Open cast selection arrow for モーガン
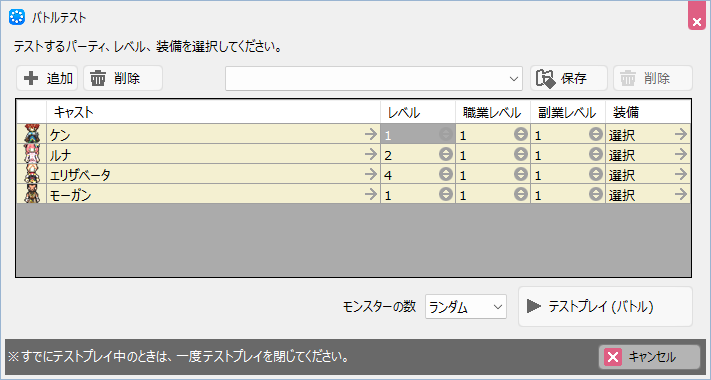 tap(370, 194)
